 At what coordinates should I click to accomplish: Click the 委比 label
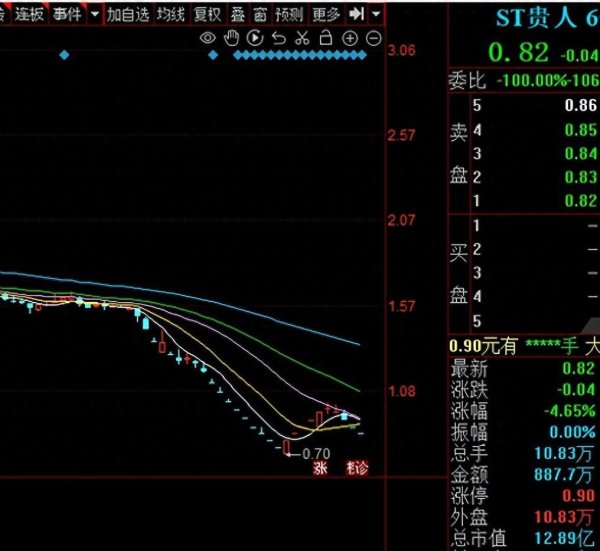pyautogui.click(x=467, y=80)
